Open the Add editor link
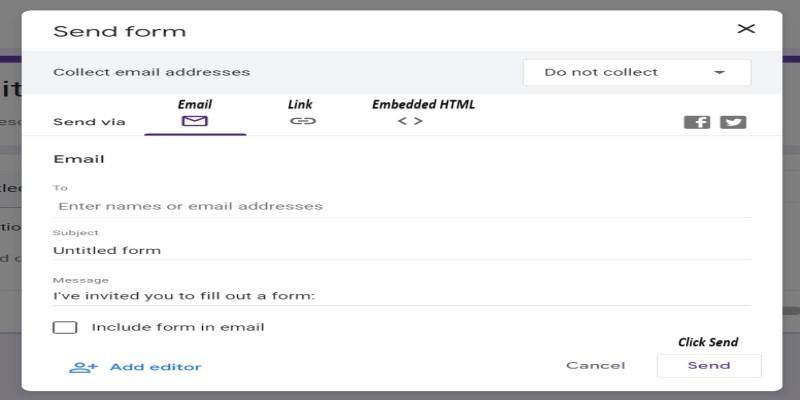Image resolution: width=800 pixels, height=400 pixels. click(155, 367)
